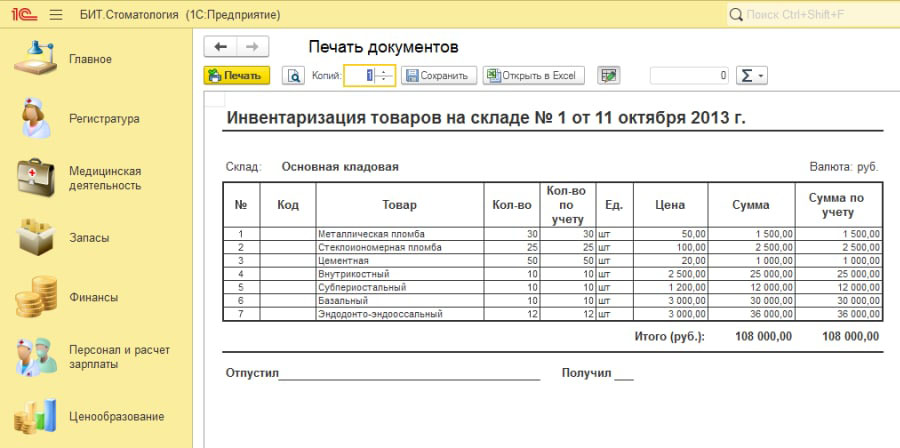Open the Финансы section
The height and width of the screenshot is (448, 900).
click(x=94, y=298)
